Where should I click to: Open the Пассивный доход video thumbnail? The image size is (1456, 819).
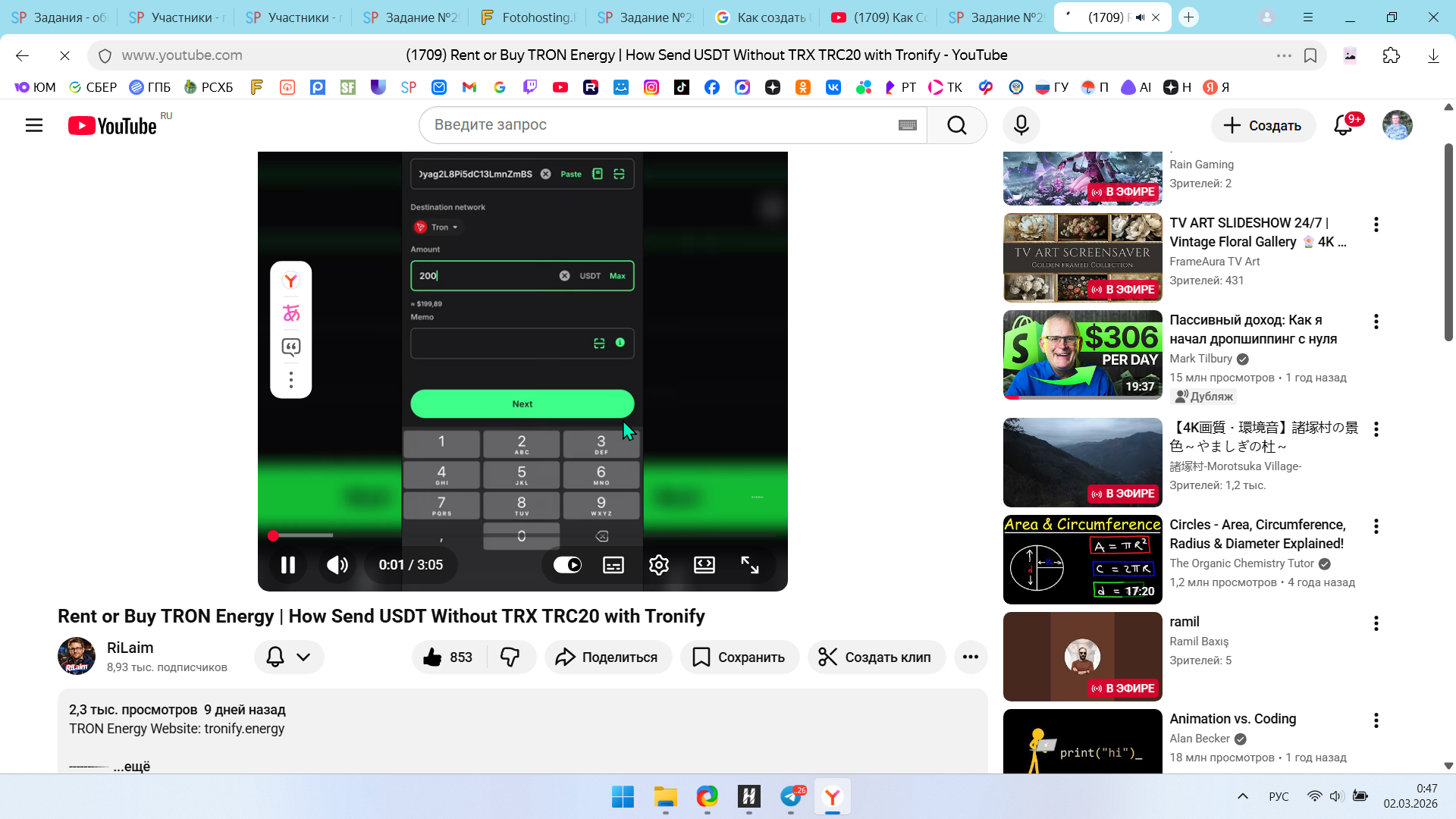coord(1082,354)
